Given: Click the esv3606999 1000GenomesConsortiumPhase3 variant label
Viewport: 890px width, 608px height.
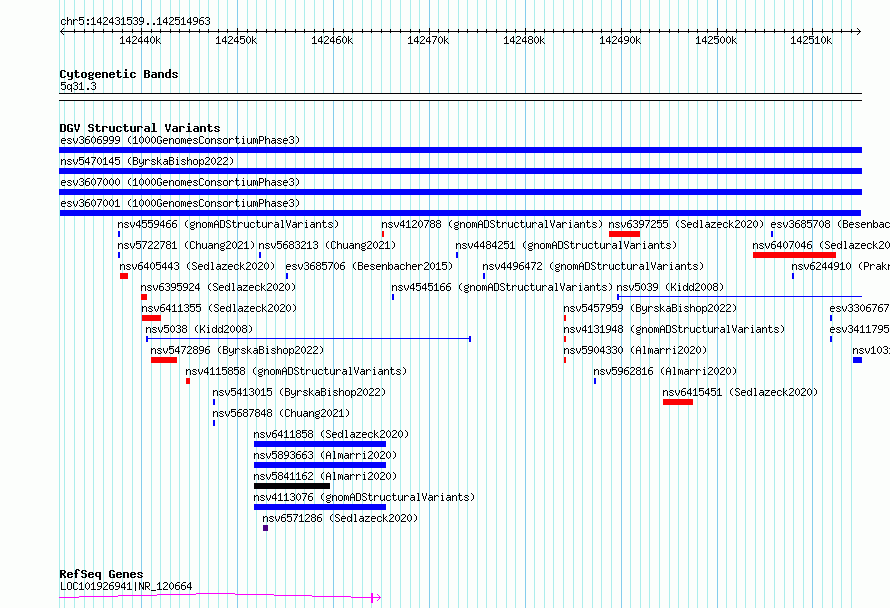Looking at the screenshot, I should (x=180, y=140).
